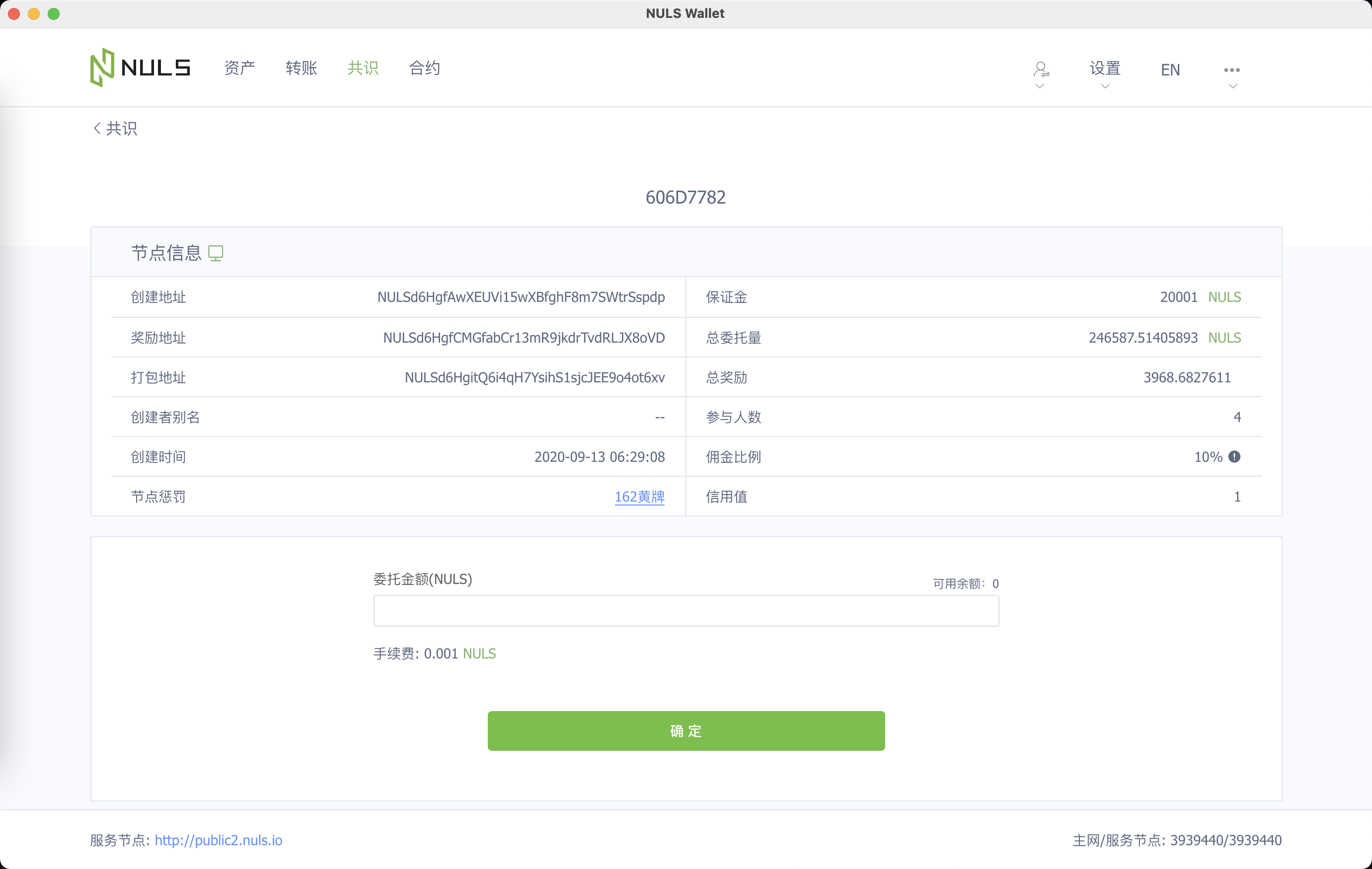Click the packing address NULSd6HgitQ6i4qH7YsihS1sjcJEE9o4ot6xv
The height and width of the screenshot is (869, 1372).
(534, 377)
